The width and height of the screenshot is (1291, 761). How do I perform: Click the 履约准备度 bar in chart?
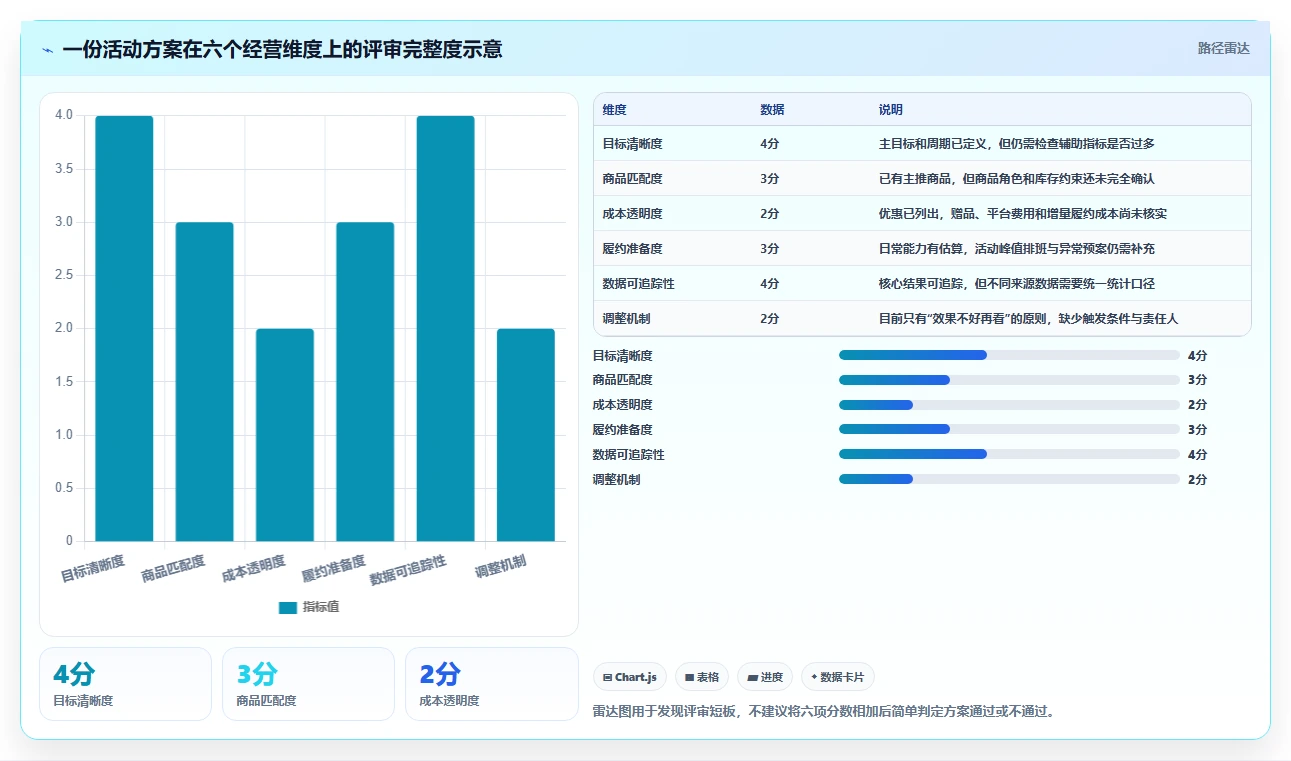pyautogui.click(x=365, y=381)
